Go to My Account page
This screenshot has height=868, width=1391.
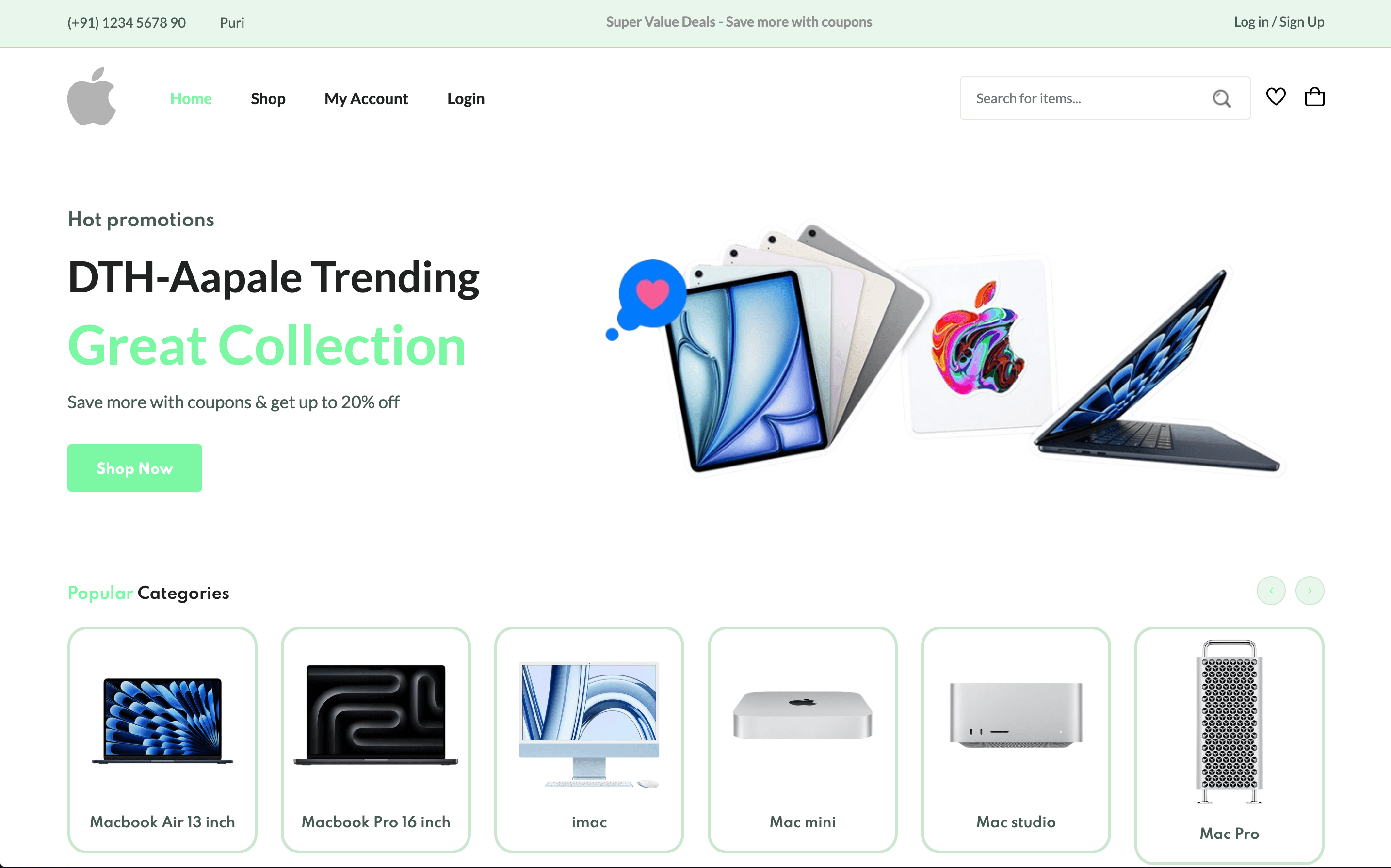click(x=366, y=99)
